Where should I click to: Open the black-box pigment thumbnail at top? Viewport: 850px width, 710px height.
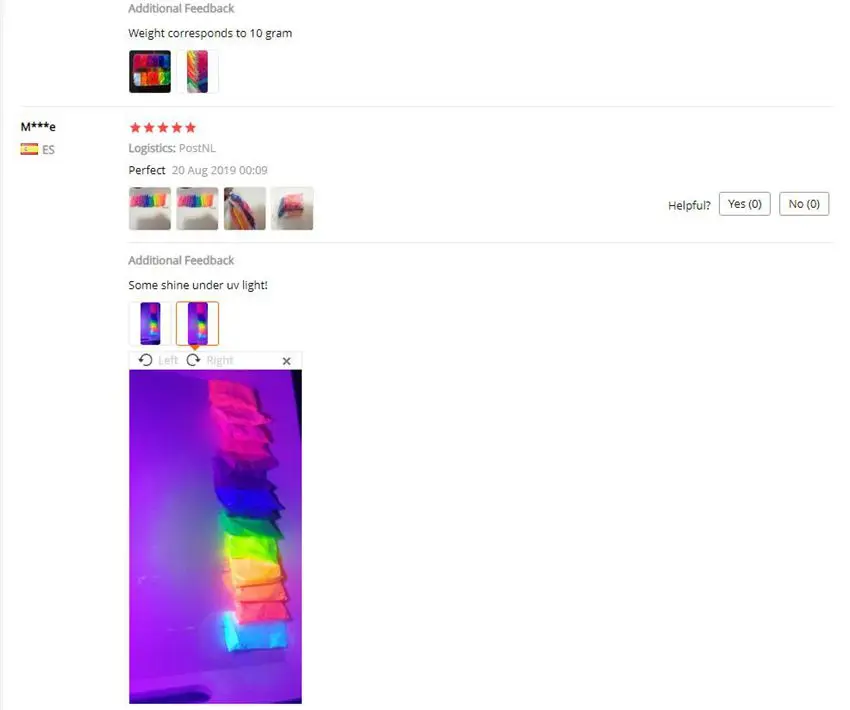(150, 72)
